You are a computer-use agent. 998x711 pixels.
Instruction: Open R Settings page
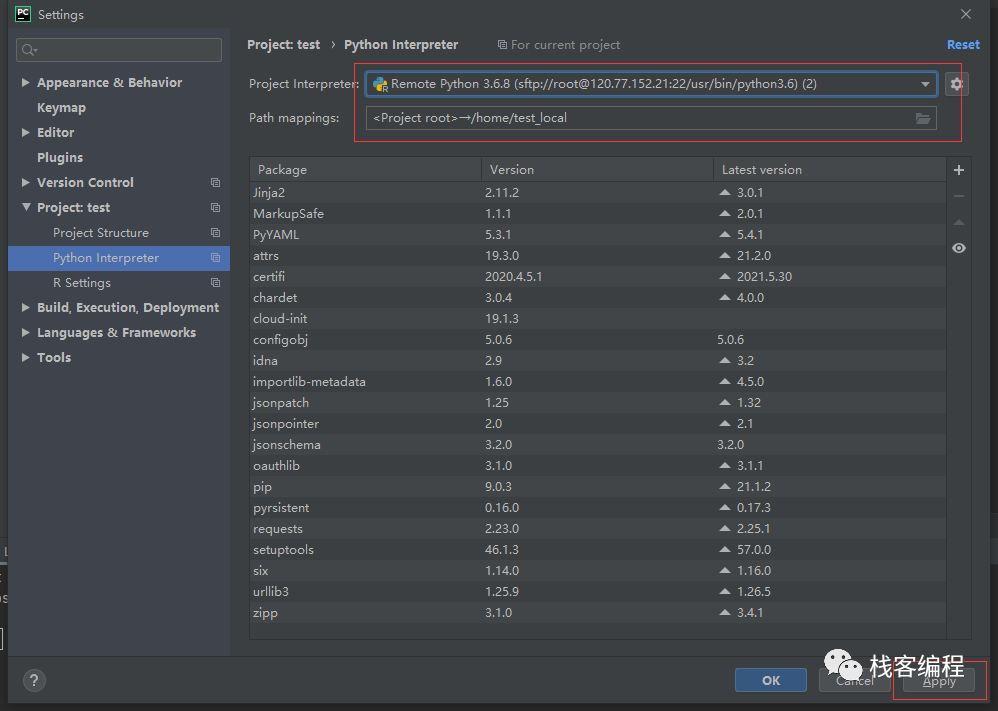(81, 283)
